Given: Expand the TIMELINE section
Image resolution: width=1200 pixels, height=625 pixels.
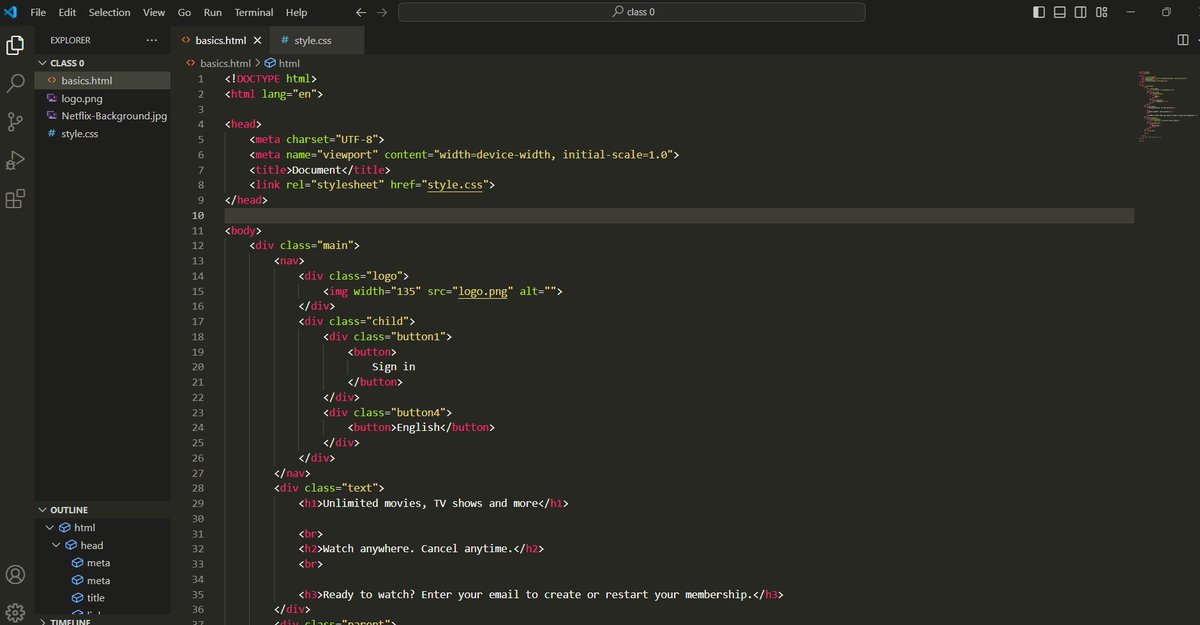Looking at the screenshot, I should coord(100,621).
